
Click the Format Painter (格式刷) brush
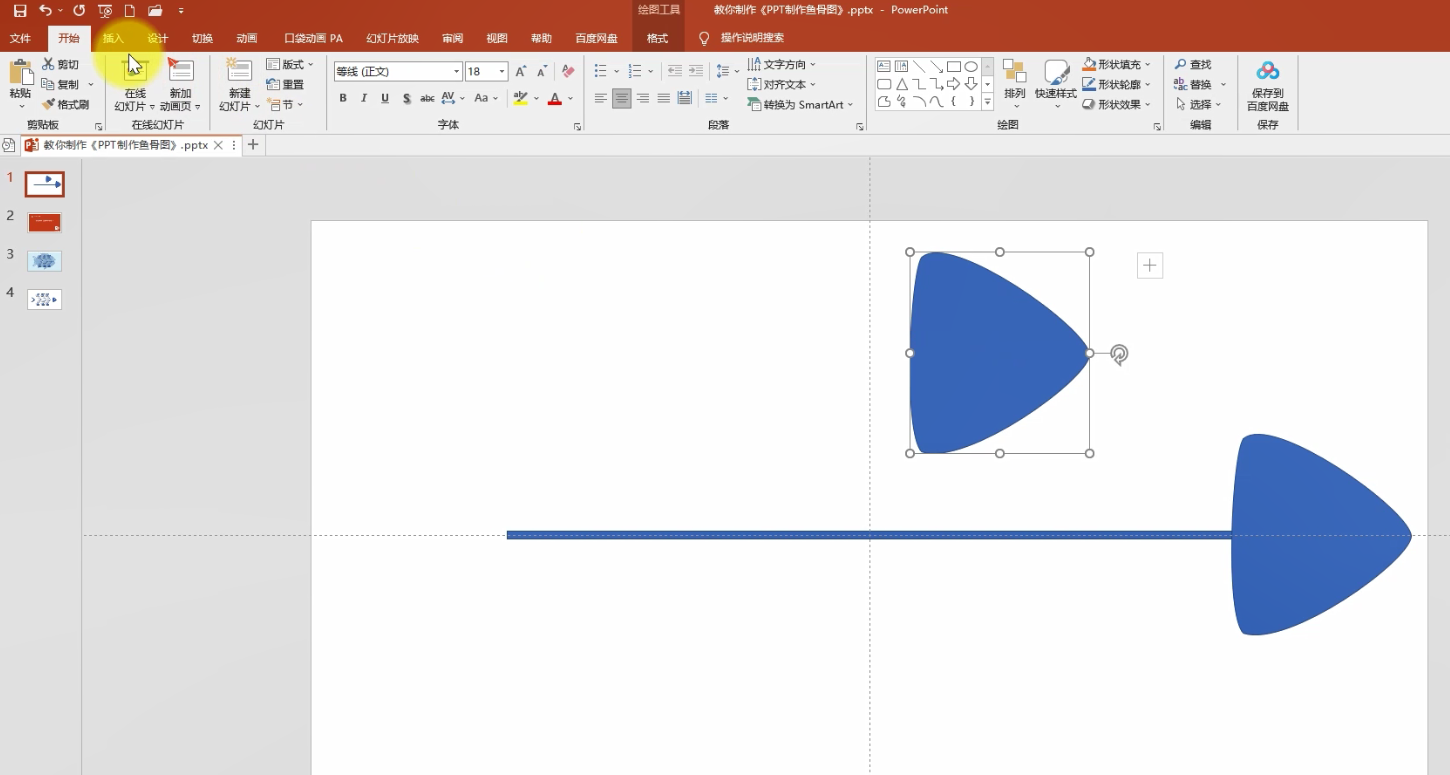(x=65, y=104)
